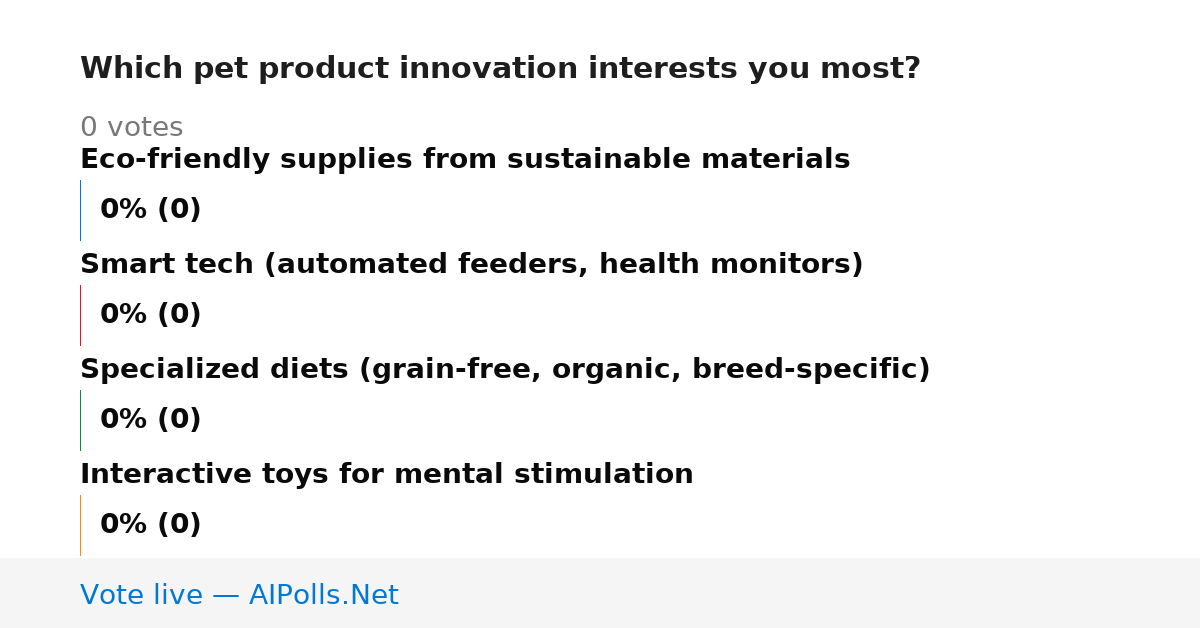Viewport: 1200px width, 628px height.
Task: Click the blue bar under Eco-friendly supplies
Action: 80,210
